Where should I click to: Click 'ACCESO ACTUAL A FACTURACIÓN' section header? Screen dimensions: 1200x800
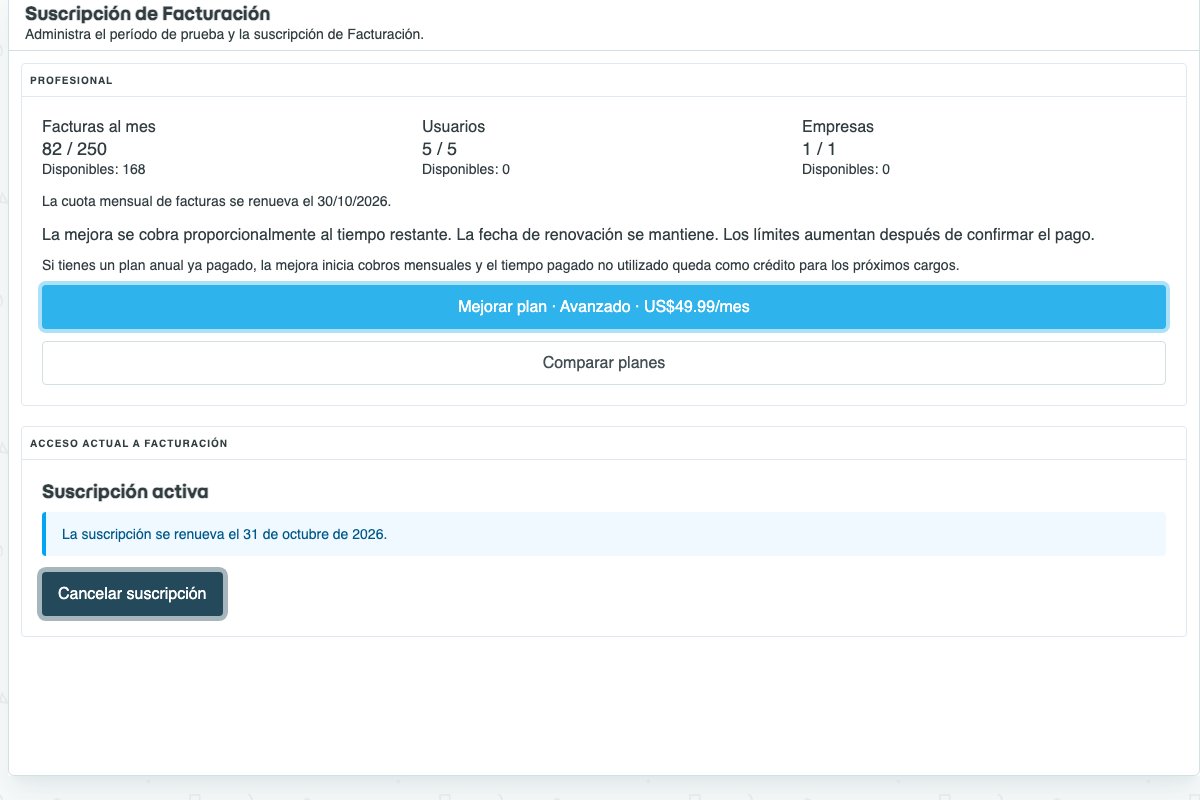tap(129, 443)
